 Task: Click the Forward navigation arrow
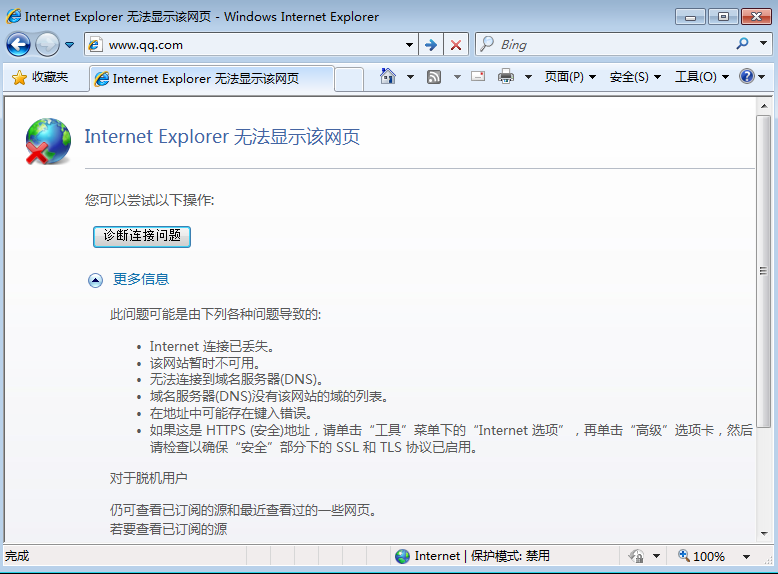pos(47,45)
